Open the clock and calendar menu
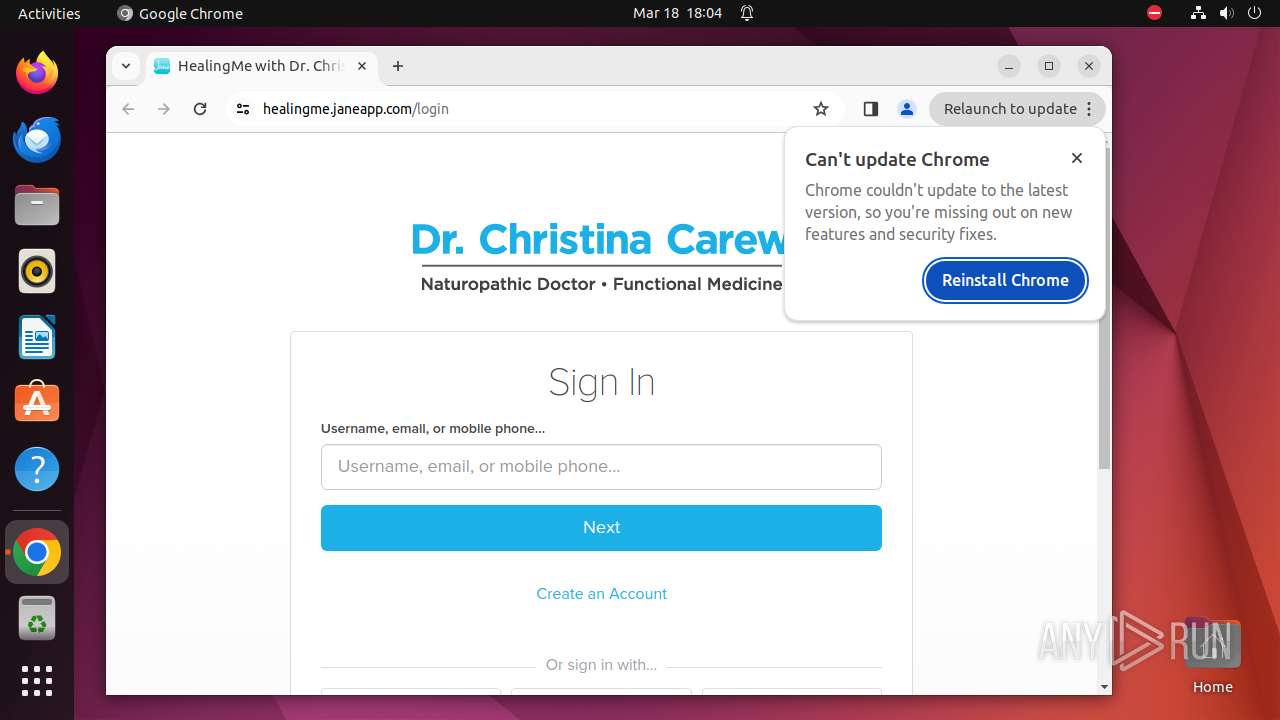 pyautogui.click(x=677, y=13)
